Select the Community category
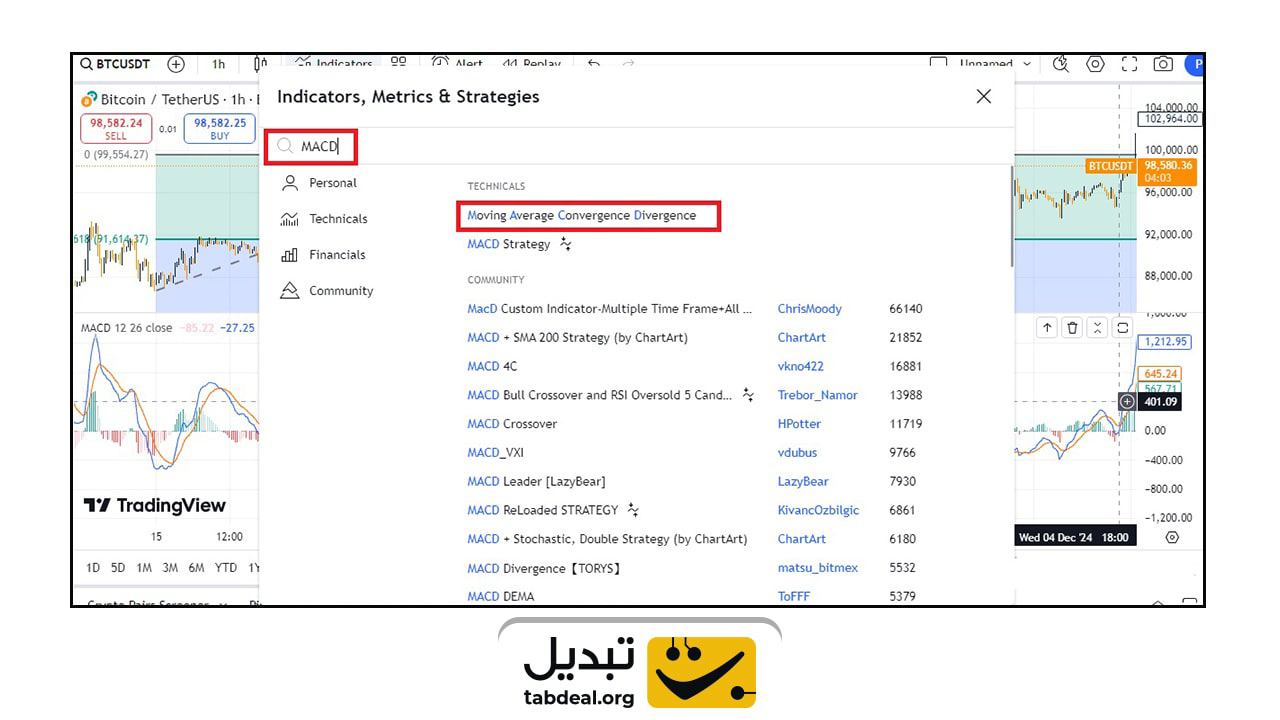The height and width of the screenshot is (720, 1280). (x=328, y=291)
